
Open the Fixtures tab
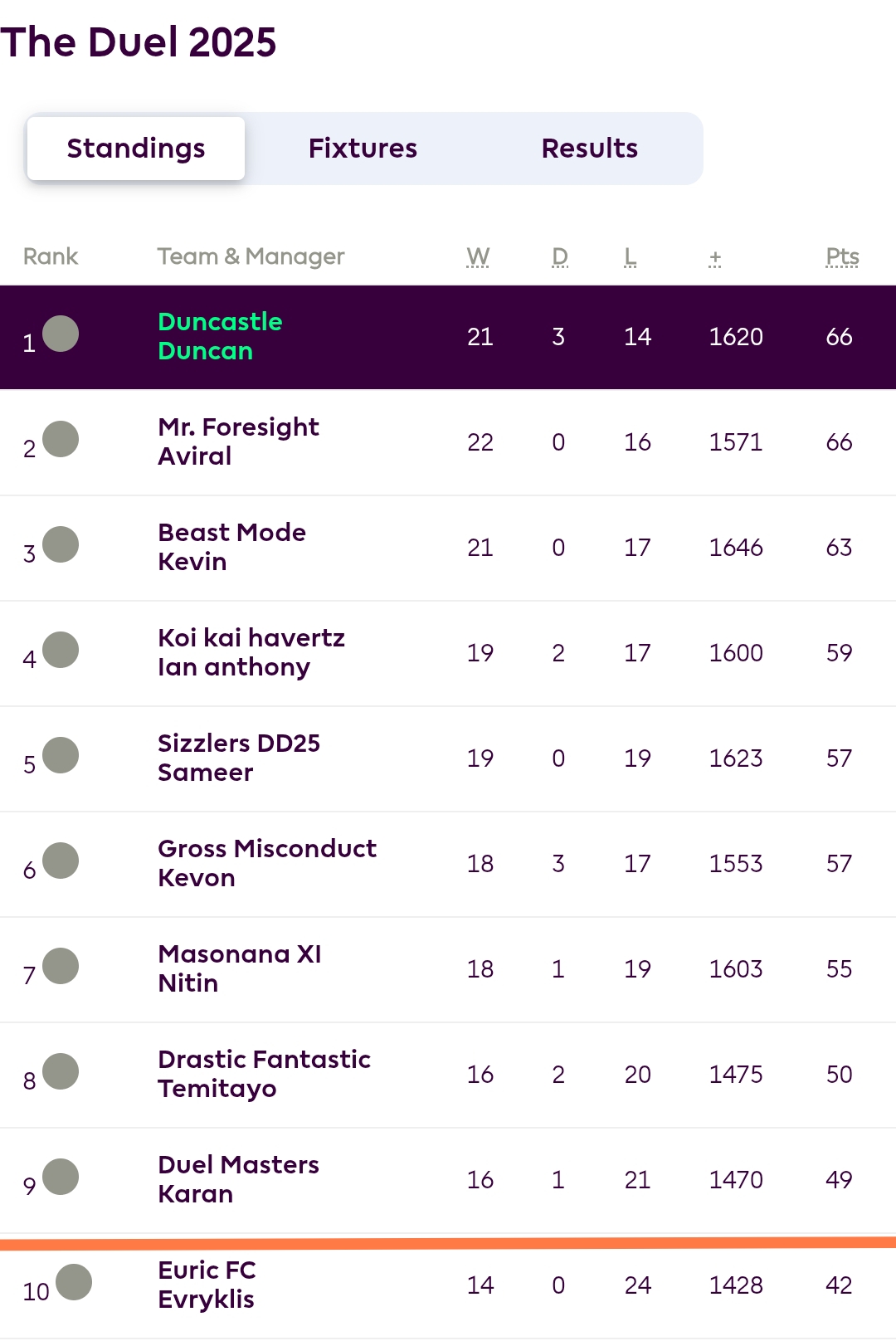click(x=363, y=149)
